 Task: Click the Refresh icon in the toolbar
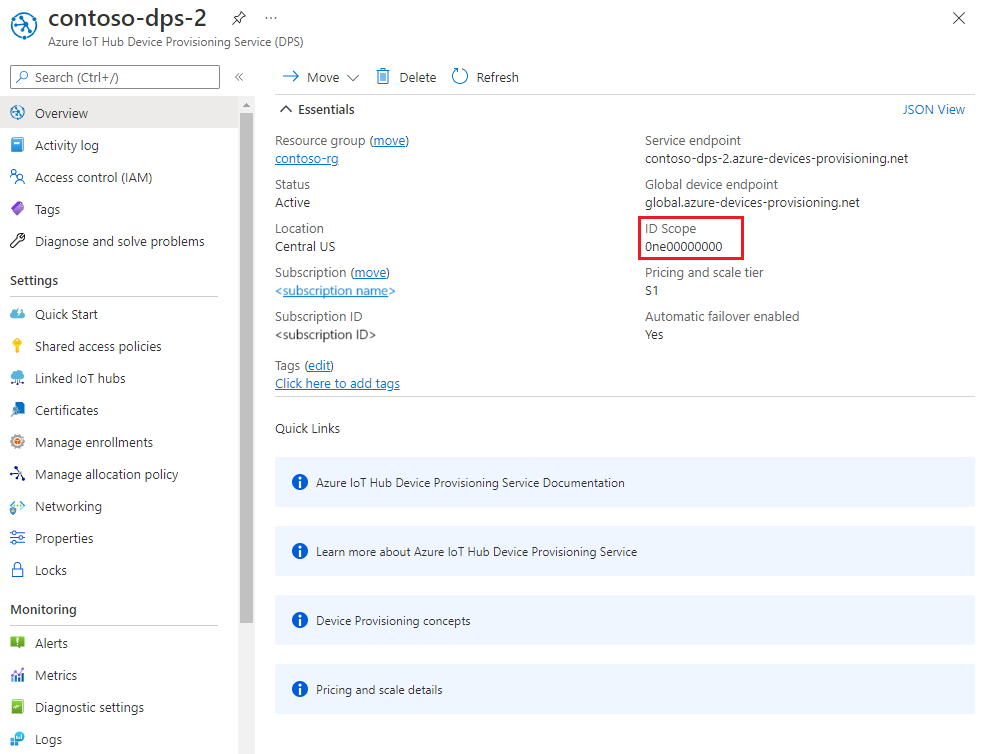pos(460,77)
